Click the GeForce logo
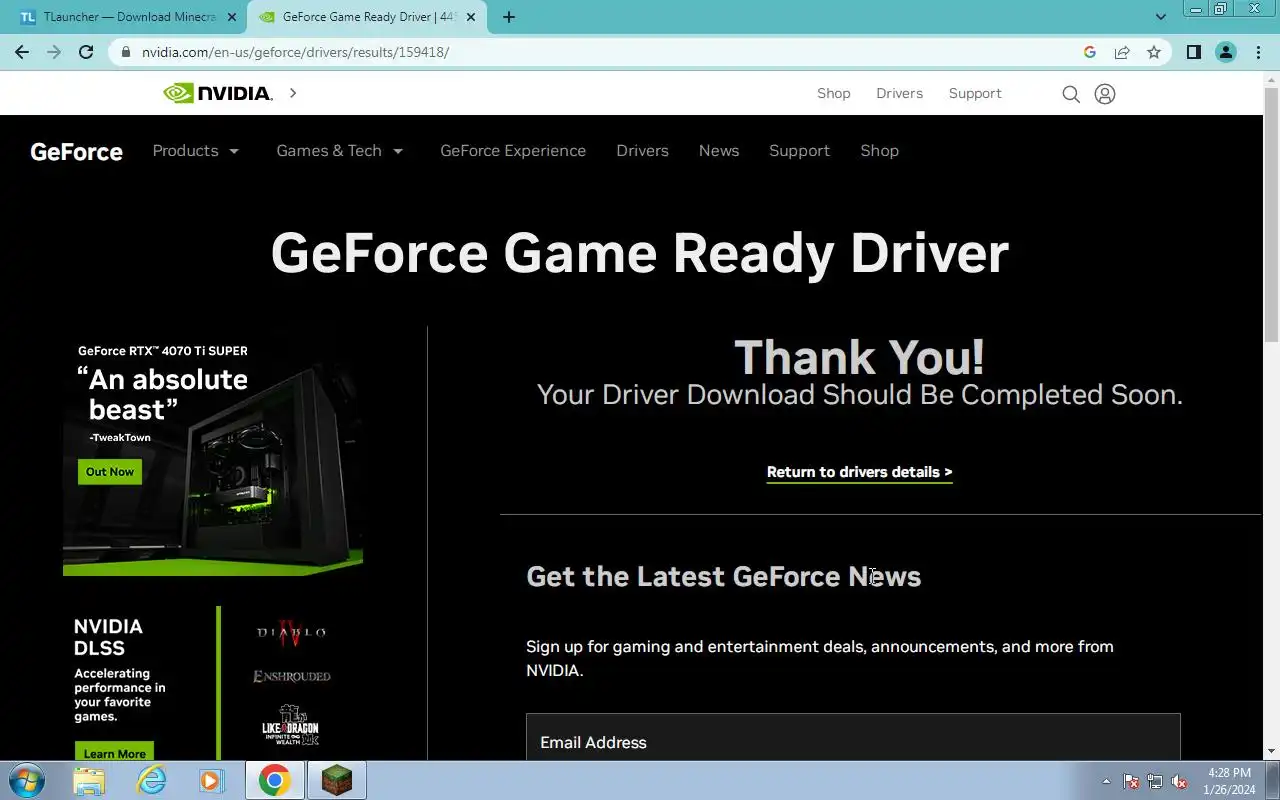The height and width of the screenshot is (800, 1280). [x=76, y=152]
